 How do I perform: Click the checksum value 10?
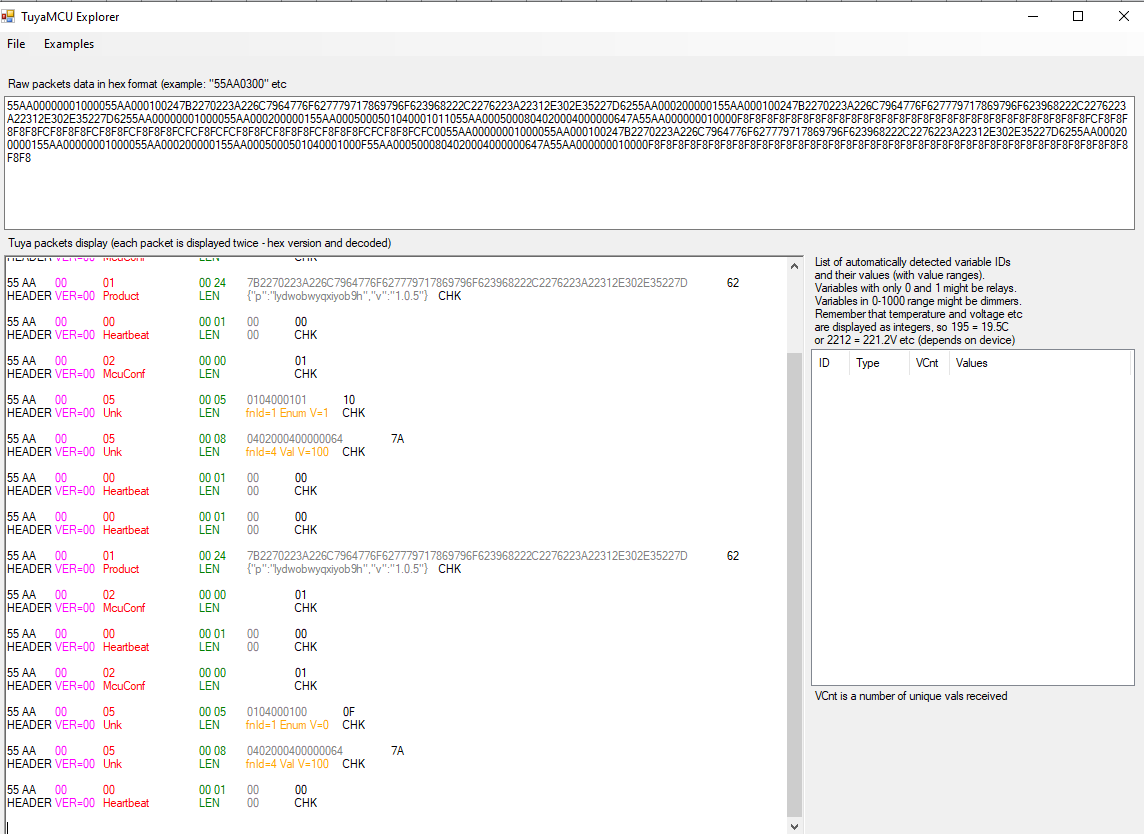349,400
